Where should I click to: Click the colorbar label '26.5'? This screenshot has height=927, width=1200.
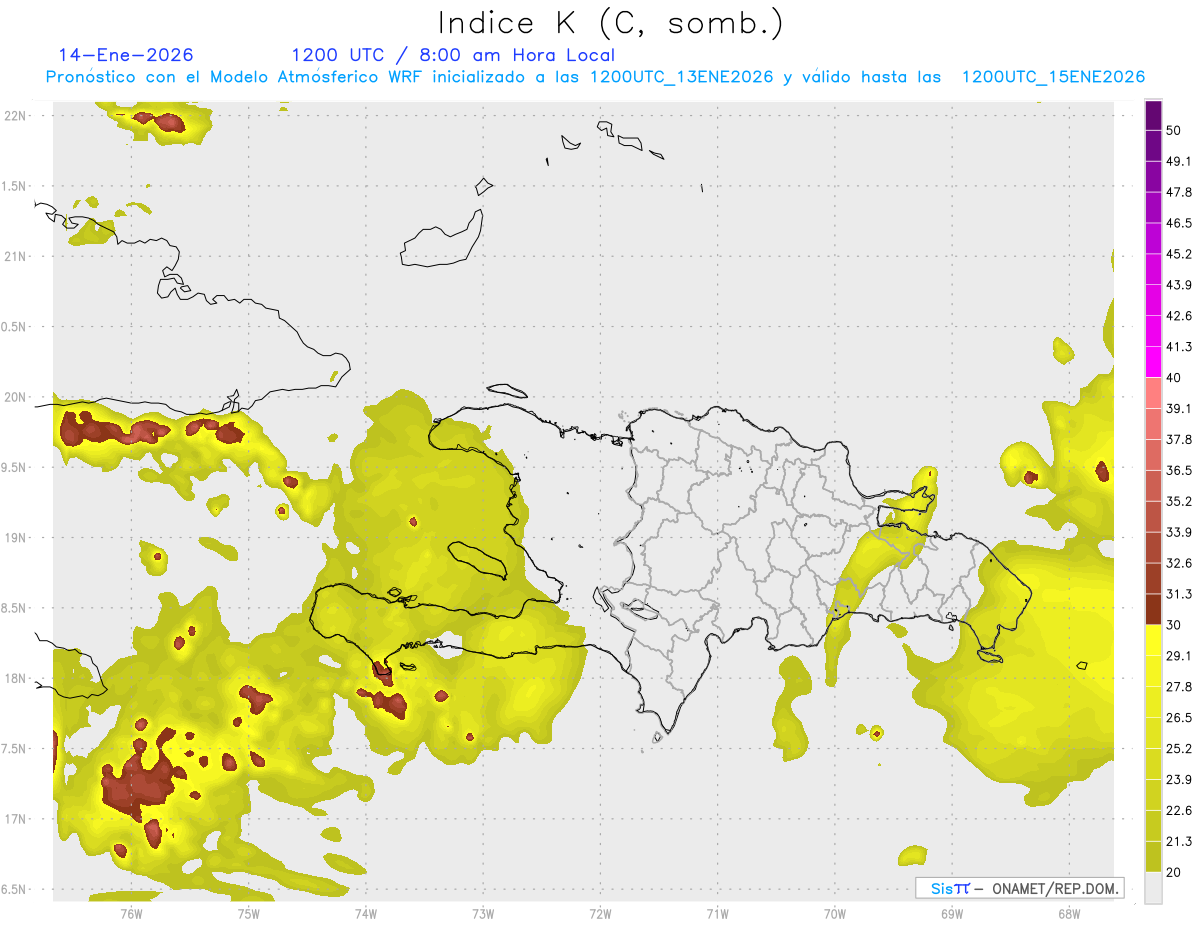pyautogui.click(x=1179, y=718)
